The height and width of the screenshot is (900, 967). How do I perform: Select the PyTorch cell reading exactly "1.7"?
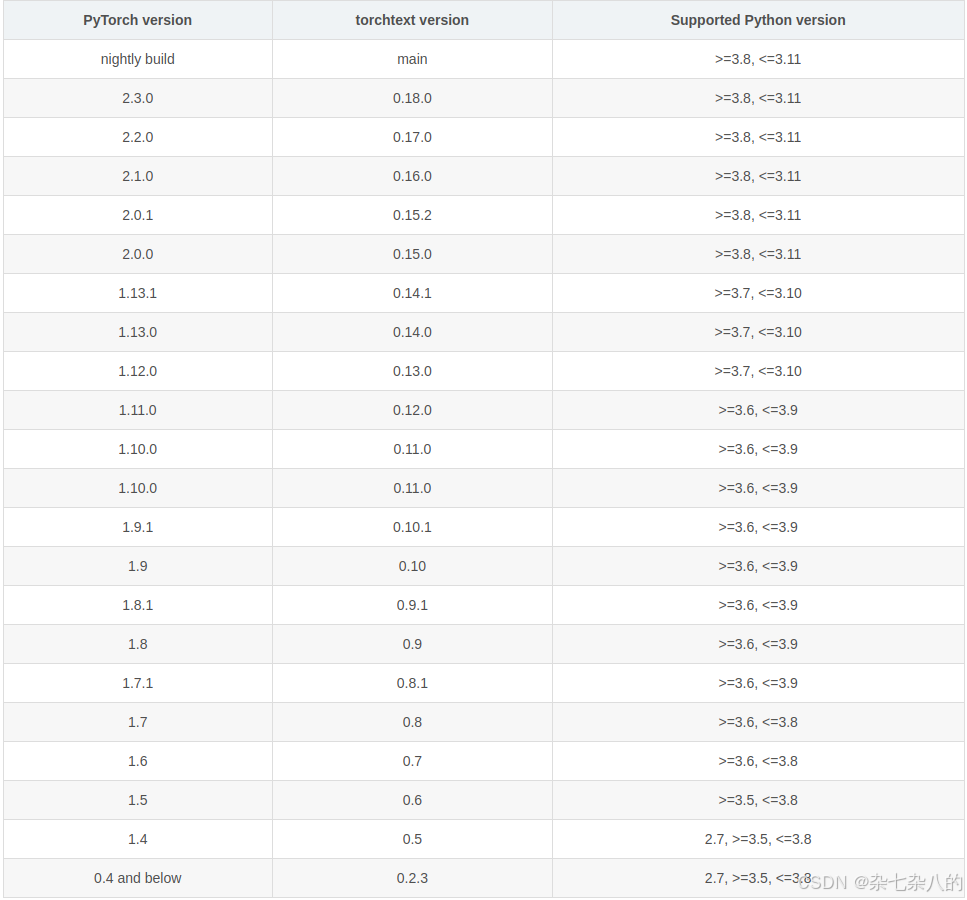point(138,722)
